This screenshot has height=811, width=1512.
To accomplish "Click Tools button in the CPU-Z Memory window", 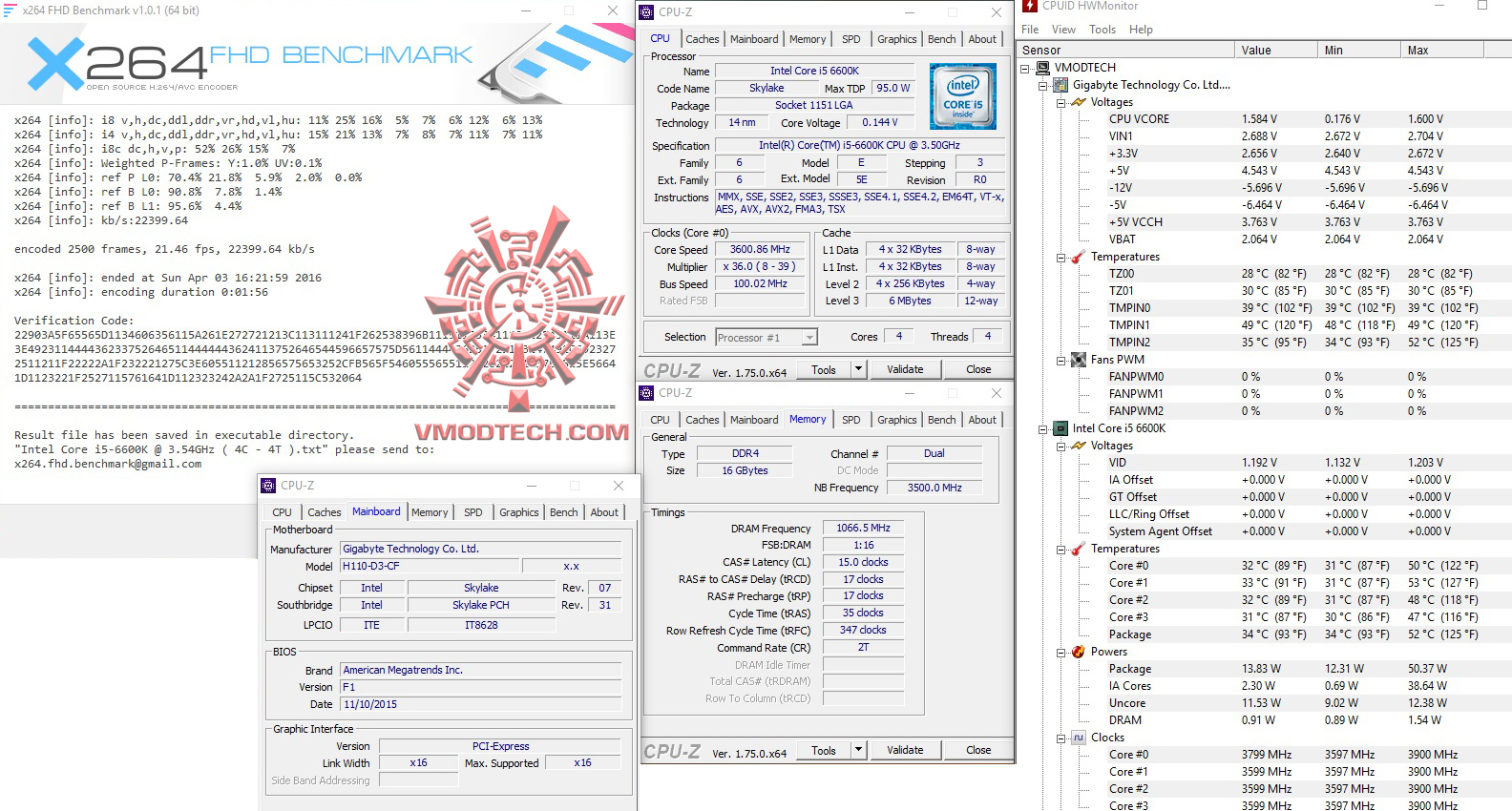I will click(x=824, y=750).
